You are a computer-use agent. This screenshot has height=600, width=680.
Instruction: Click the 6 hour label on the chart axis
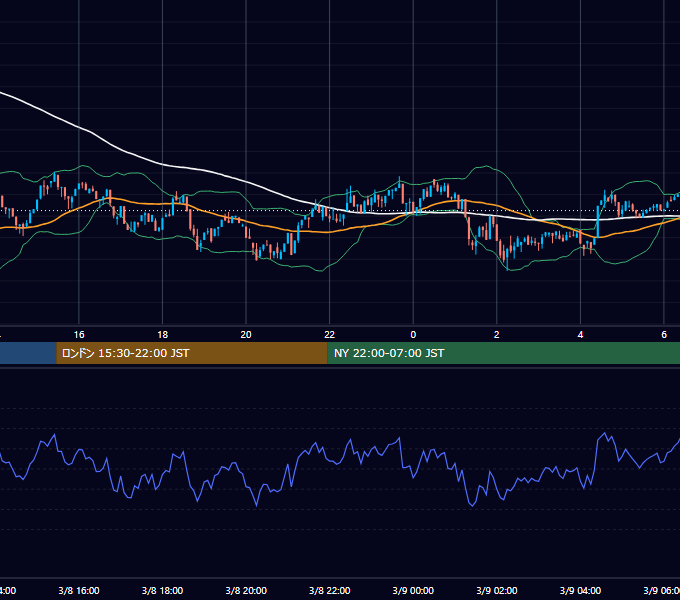click(x=664, y=335)
